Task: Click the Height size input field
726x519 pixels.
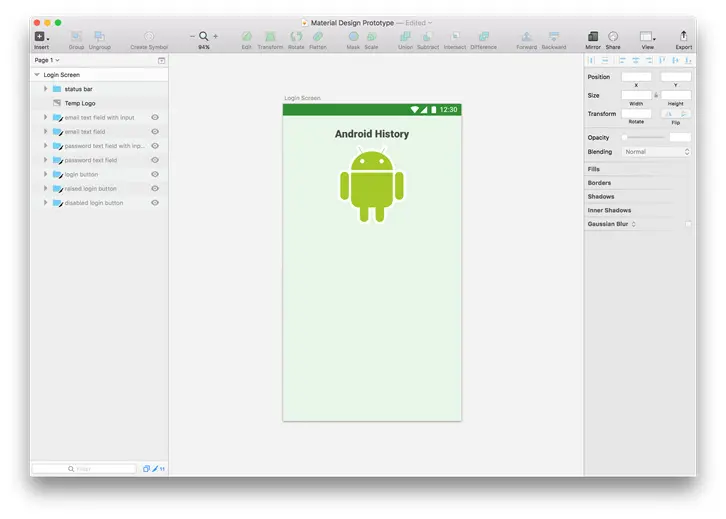Action: click(676, 95)
